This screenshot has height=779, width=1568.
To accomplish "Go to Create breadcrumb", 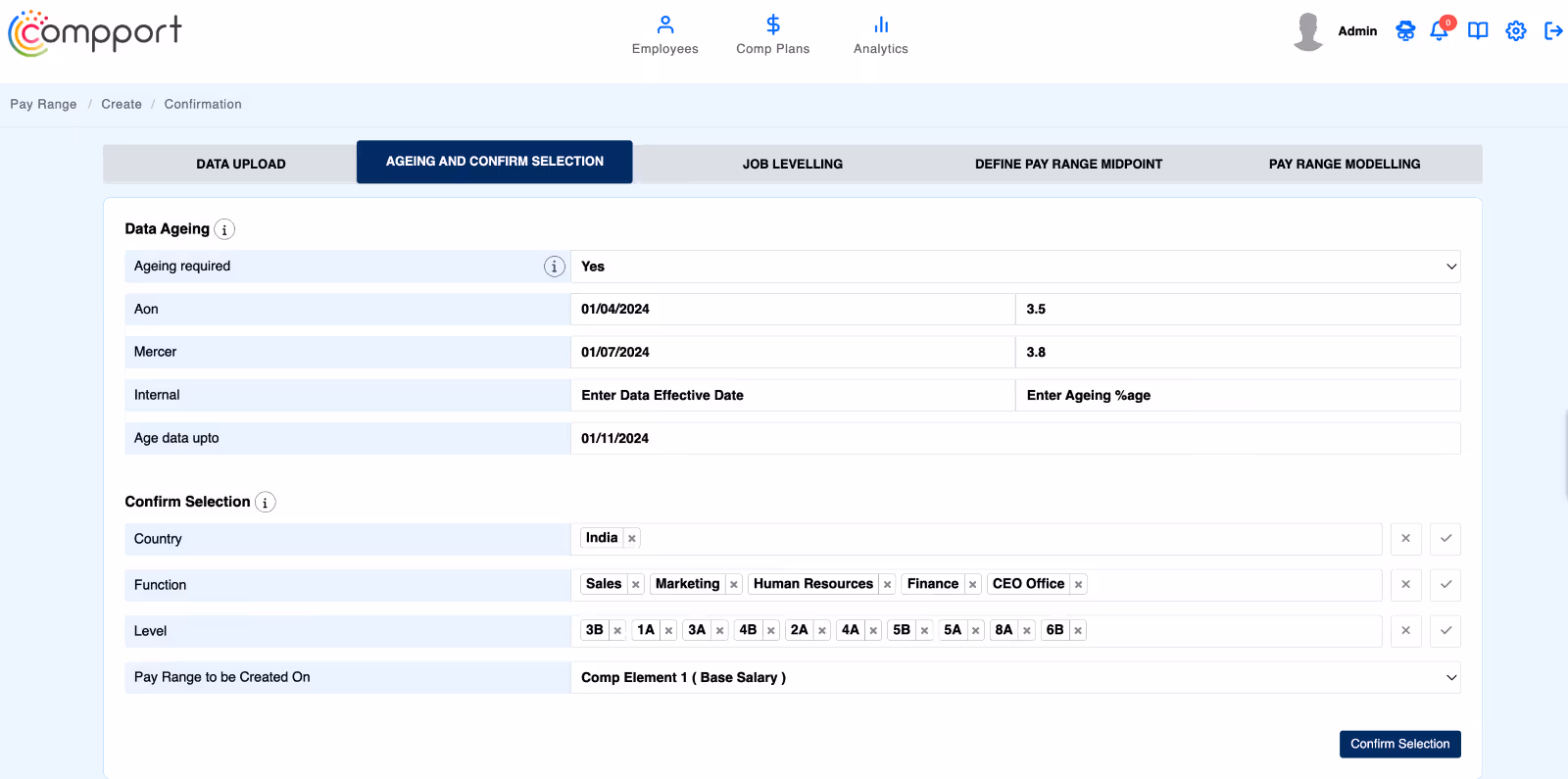I will pos(122,104).
